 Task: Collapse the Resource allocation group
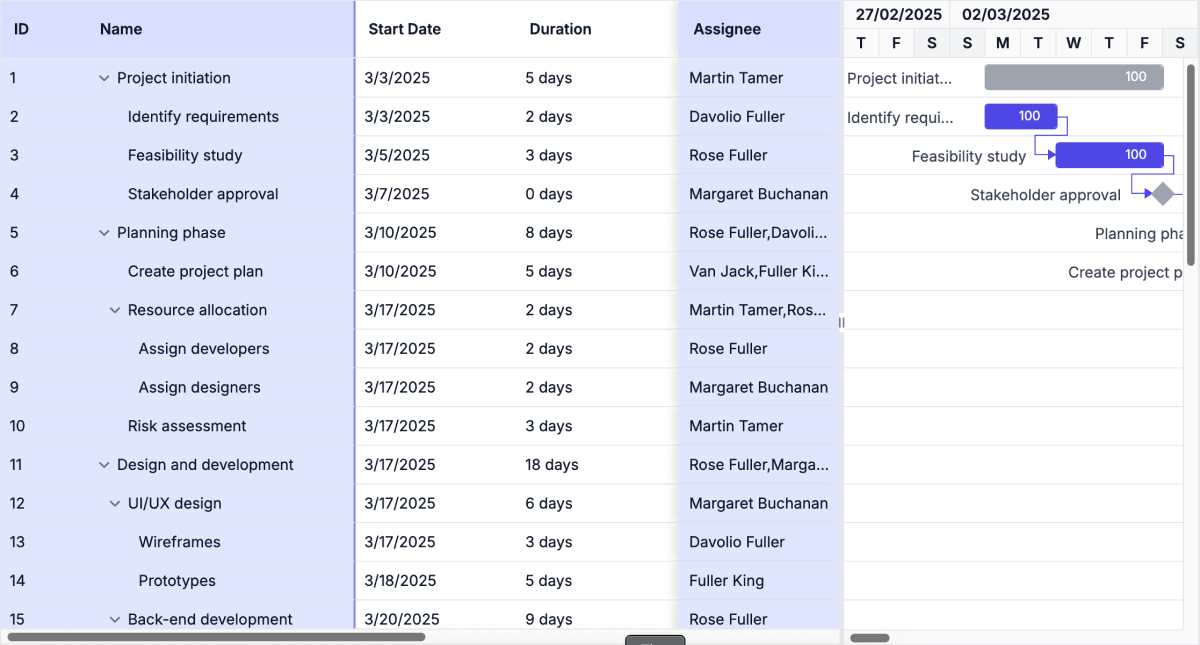point(114,310)
